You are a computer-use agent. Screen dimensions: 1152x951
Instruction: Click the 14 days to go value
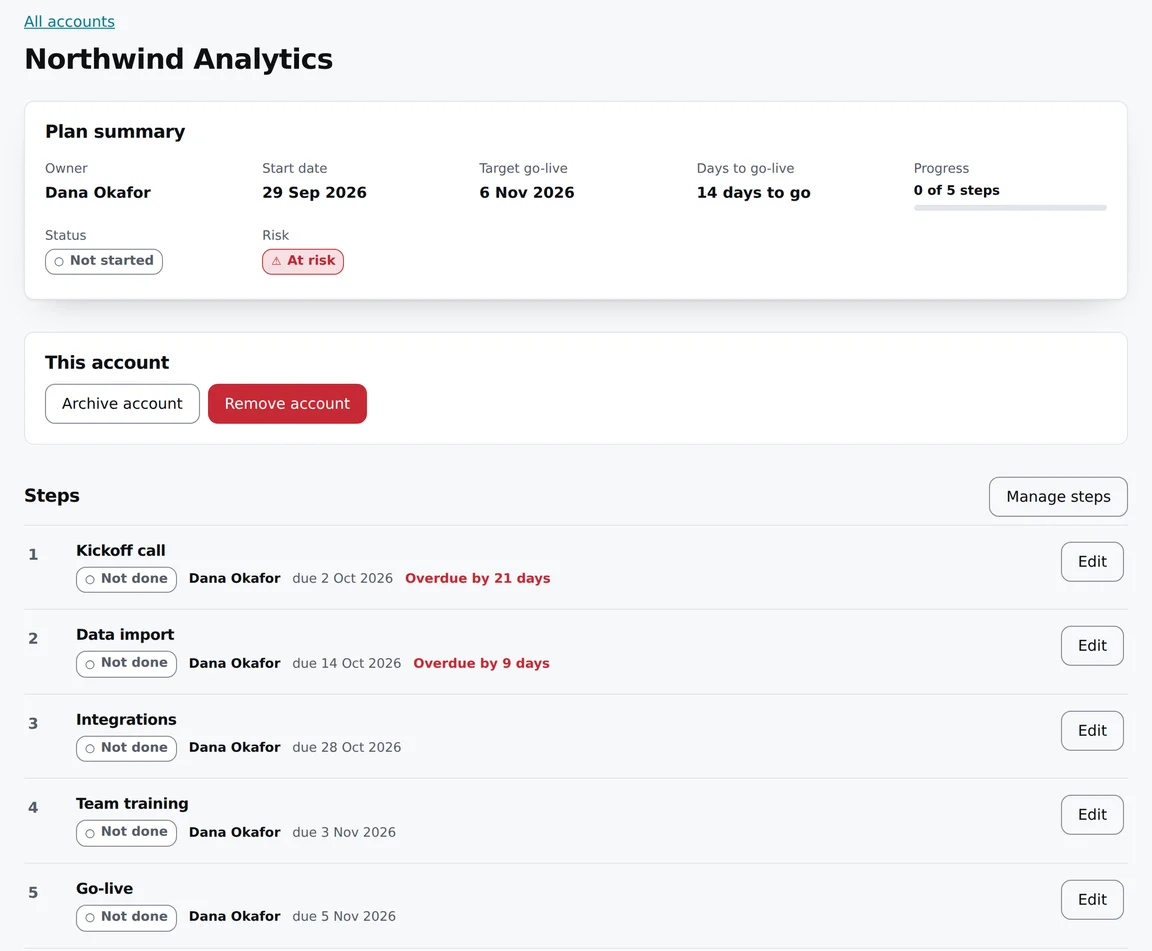(x=754, y=193)
